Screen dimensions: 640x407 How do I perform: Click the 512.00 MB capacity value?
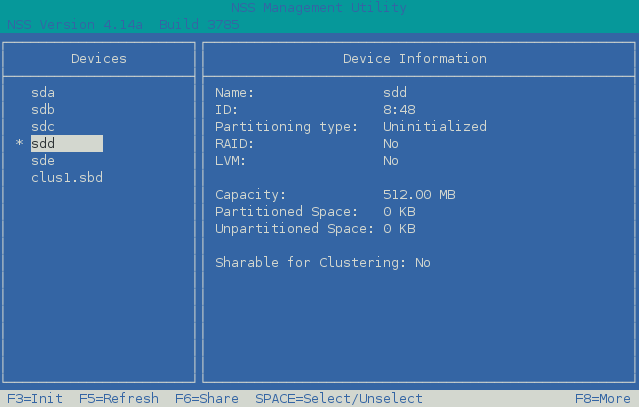[x=418, y=195]
